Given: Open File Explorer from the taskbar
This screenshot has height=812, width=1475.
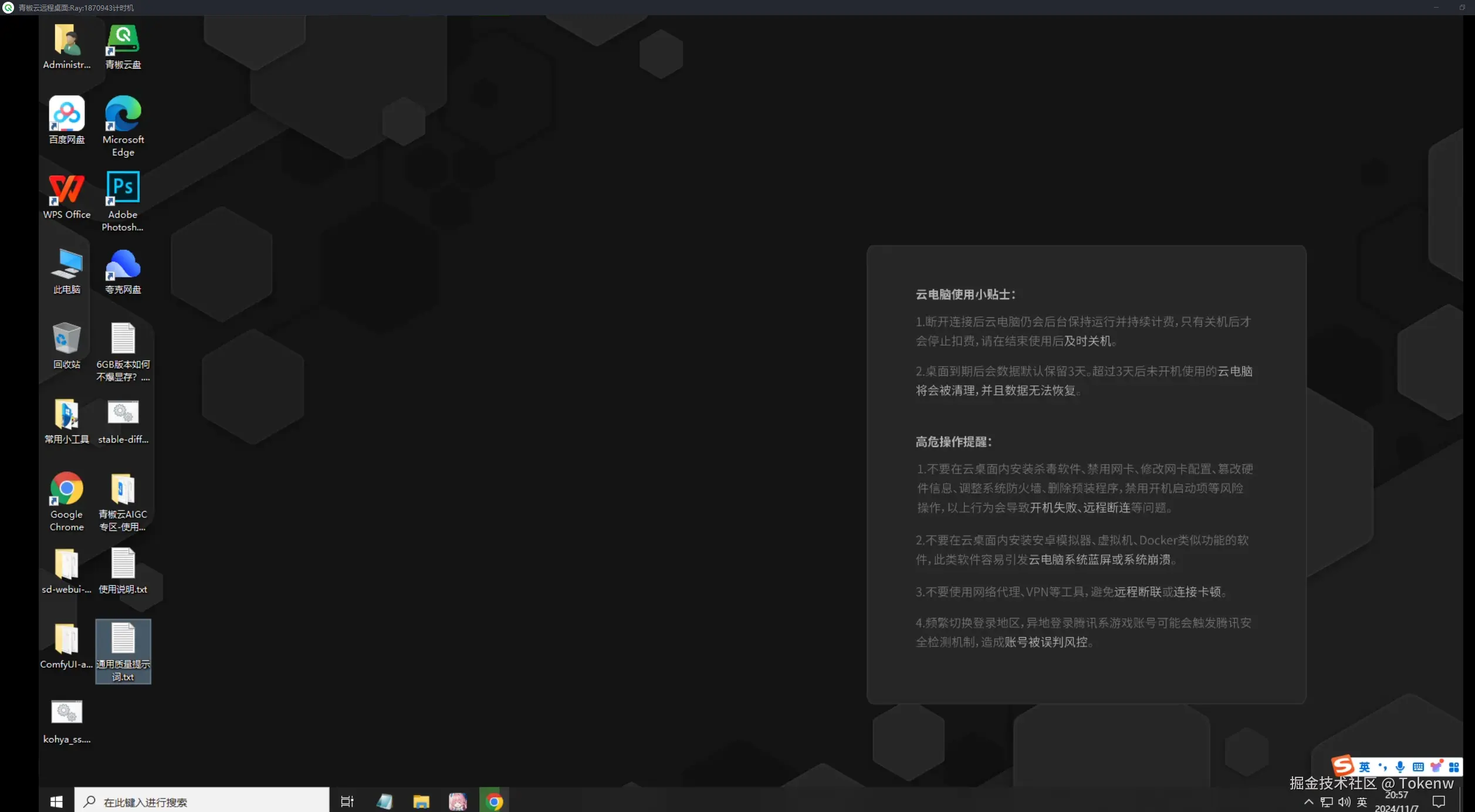Looking at the screenshot, I should [x=421, y=801].
